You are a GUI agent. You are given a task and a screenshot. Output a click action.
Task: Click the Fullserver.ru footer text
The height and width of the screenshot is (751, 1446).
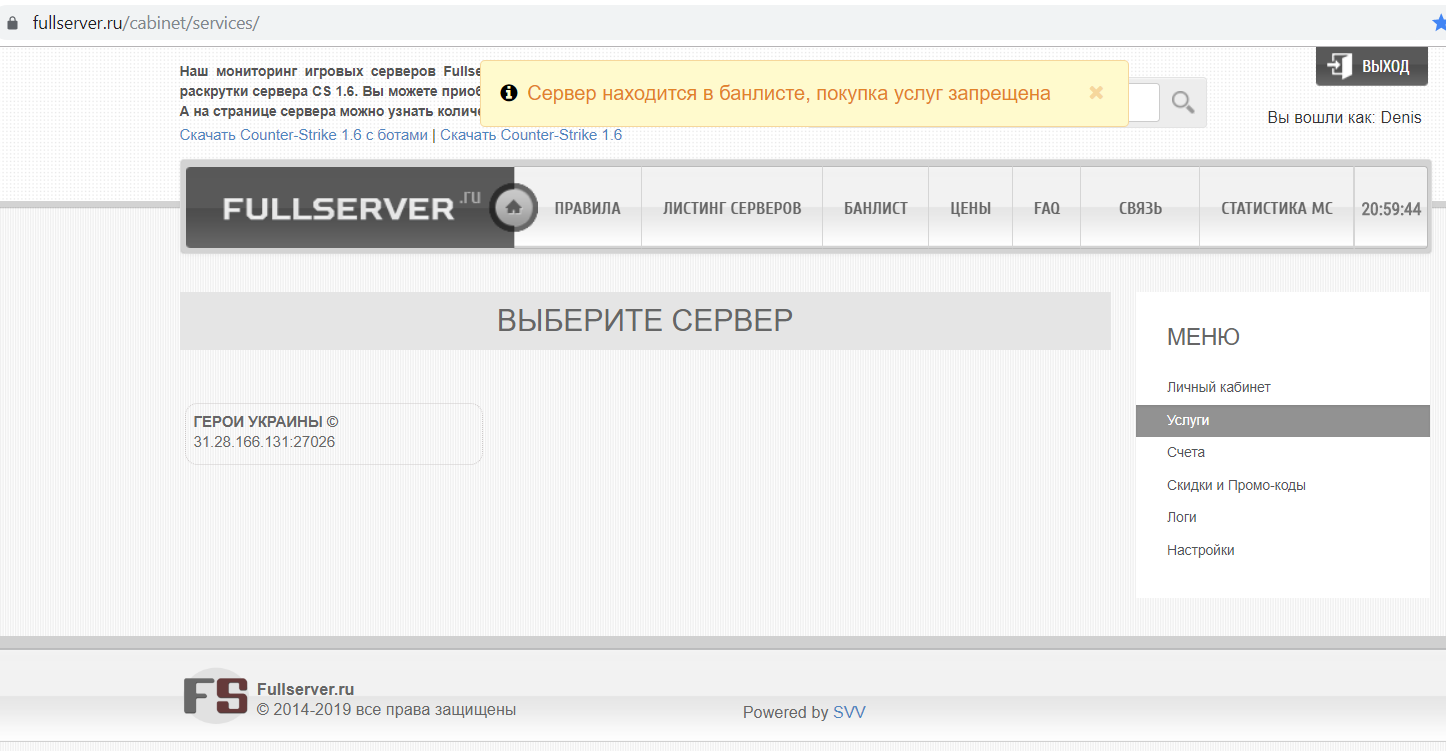tap(305, 689)
